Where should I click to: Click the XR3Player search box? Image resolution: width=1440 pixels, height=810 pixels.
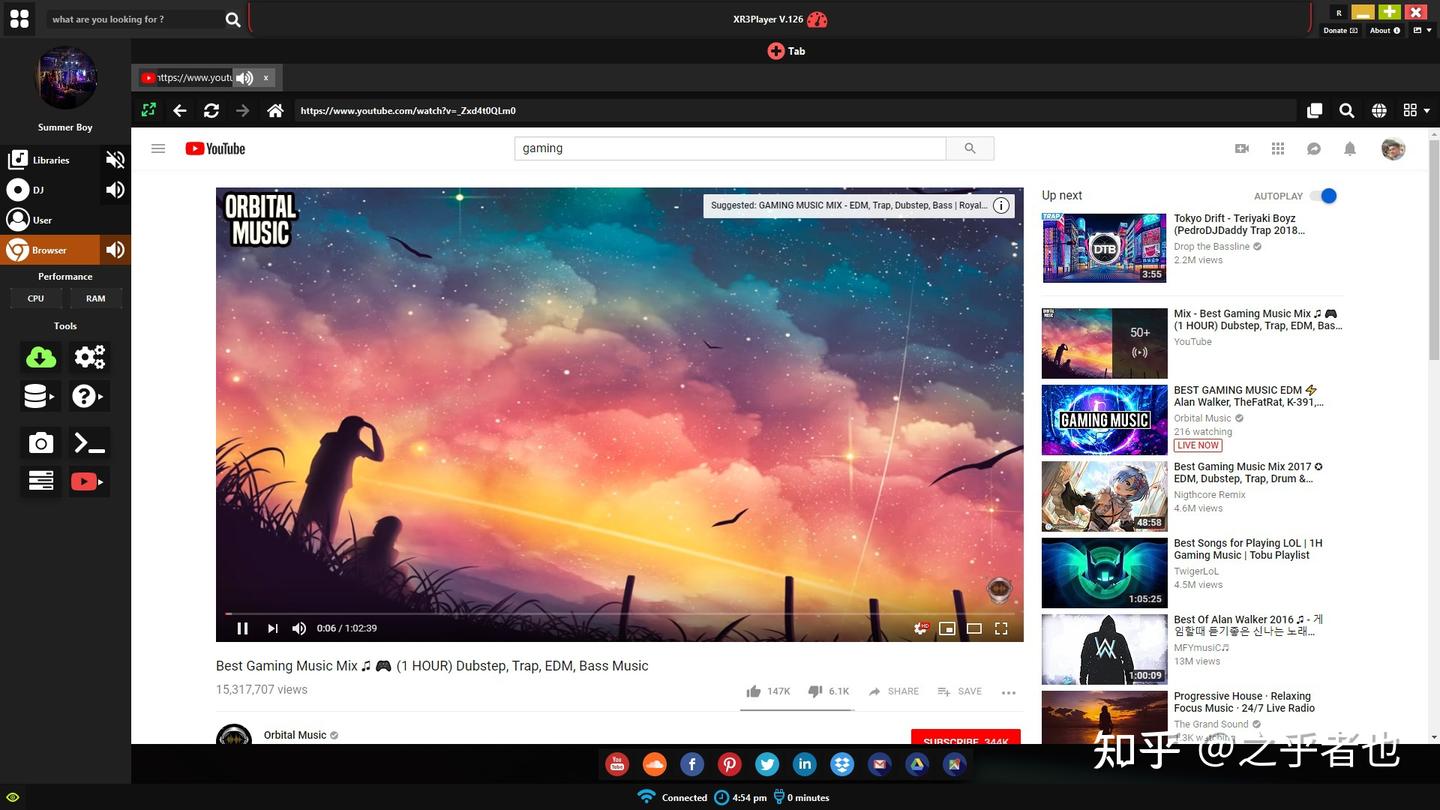click(x=133, y=19)
